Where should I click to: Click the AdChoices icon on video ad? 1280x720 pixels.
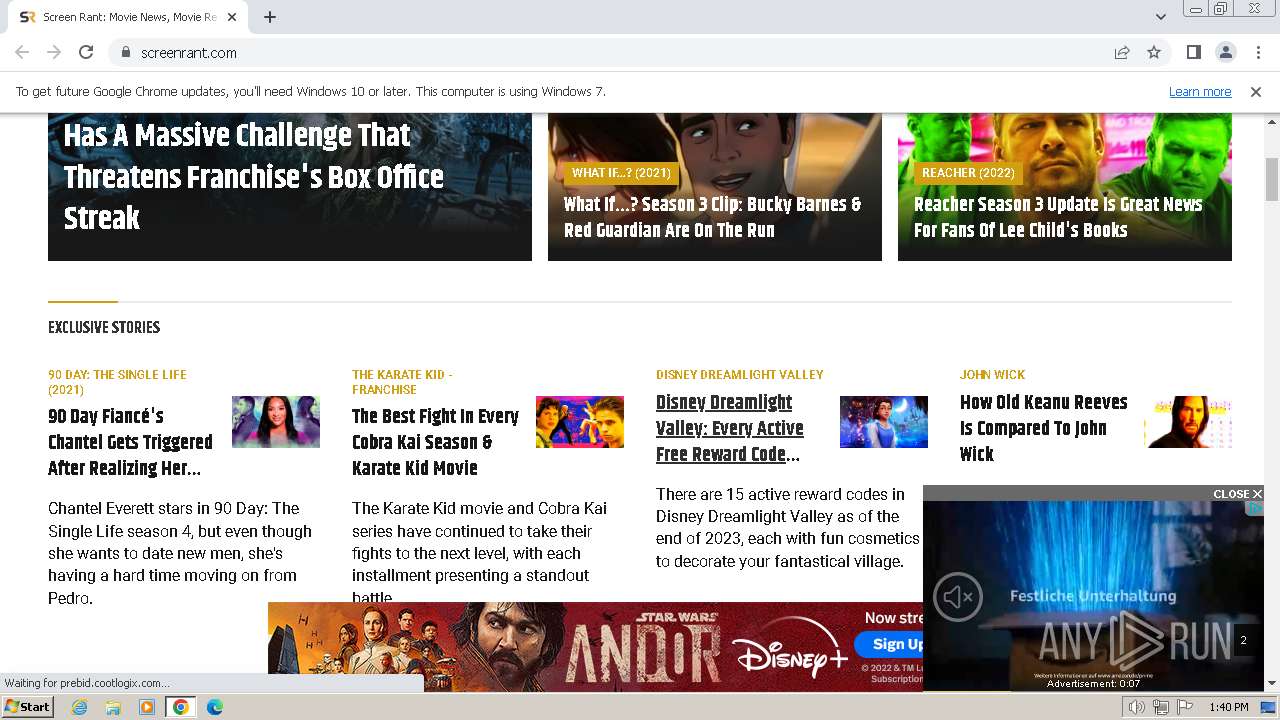tap(1255, 509)
